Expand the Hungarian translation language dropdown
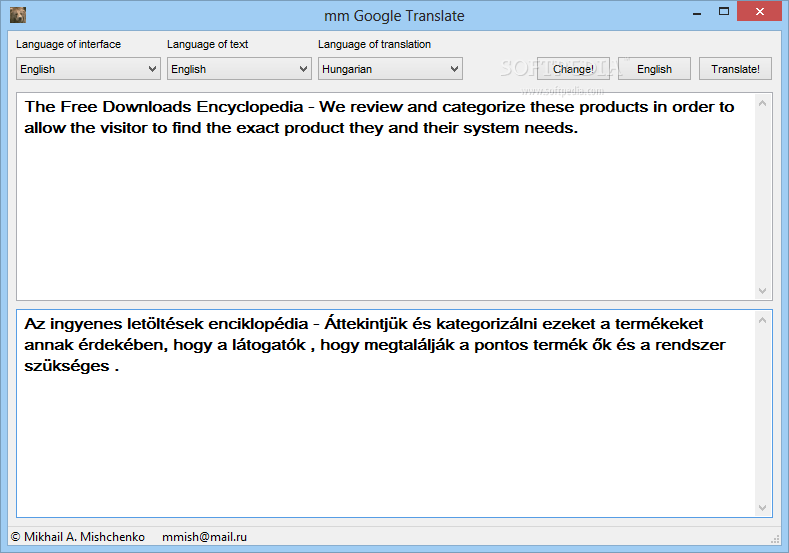The height and width of the screenshot is (553, 789). (x=390, y=69)
